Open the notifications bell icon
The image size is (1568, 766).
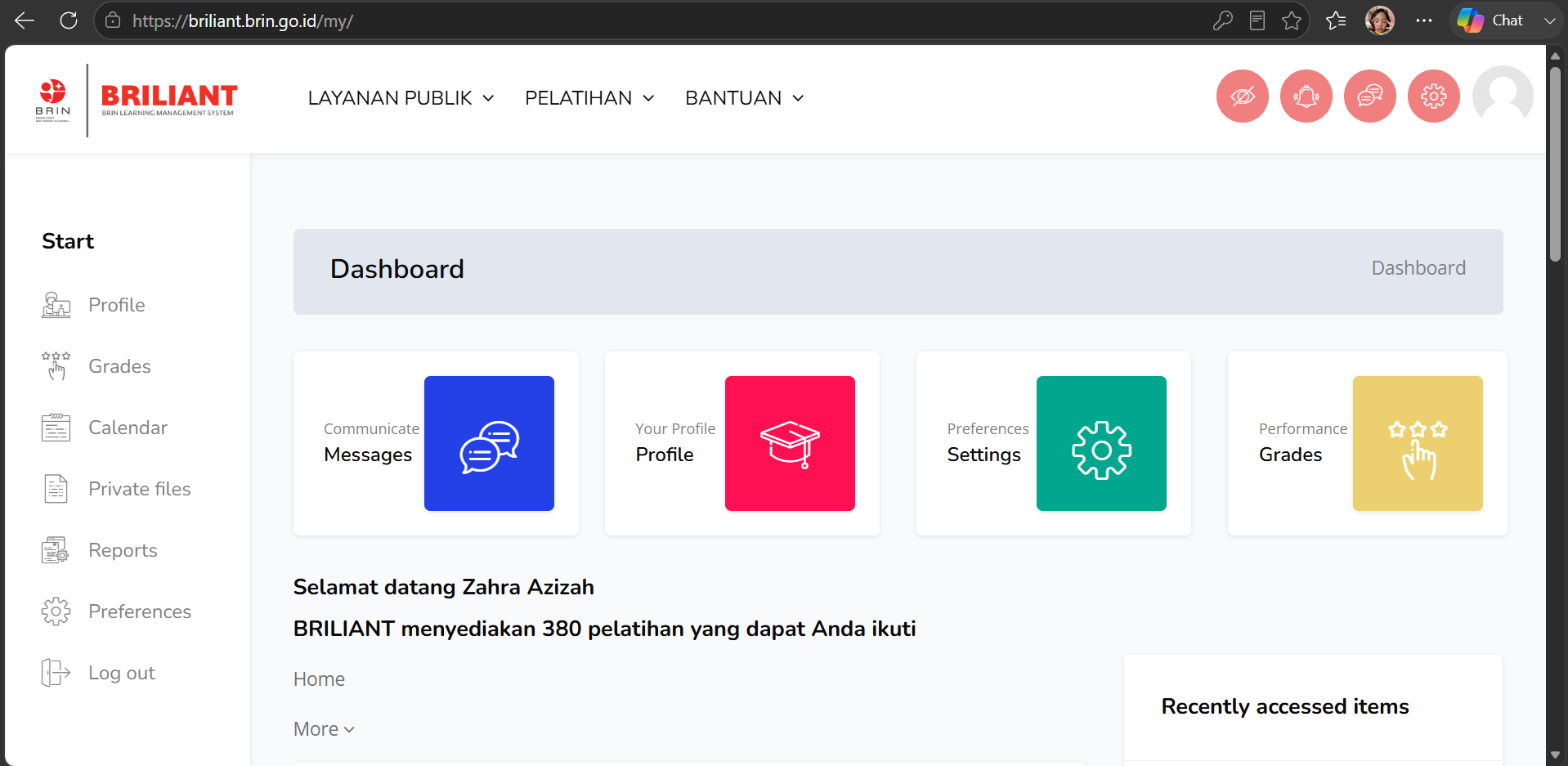(1306, 96)
